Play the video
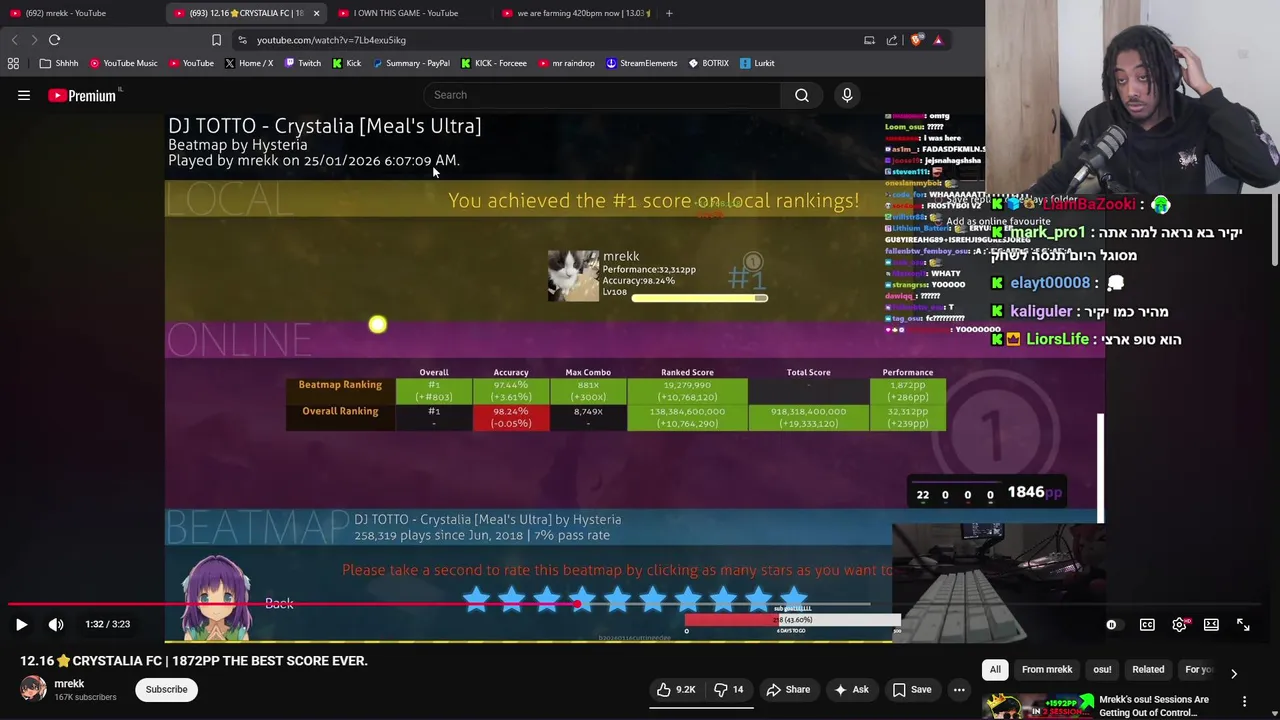The image size is (1280, 720). pyautogui.click(x=21, y=624)
